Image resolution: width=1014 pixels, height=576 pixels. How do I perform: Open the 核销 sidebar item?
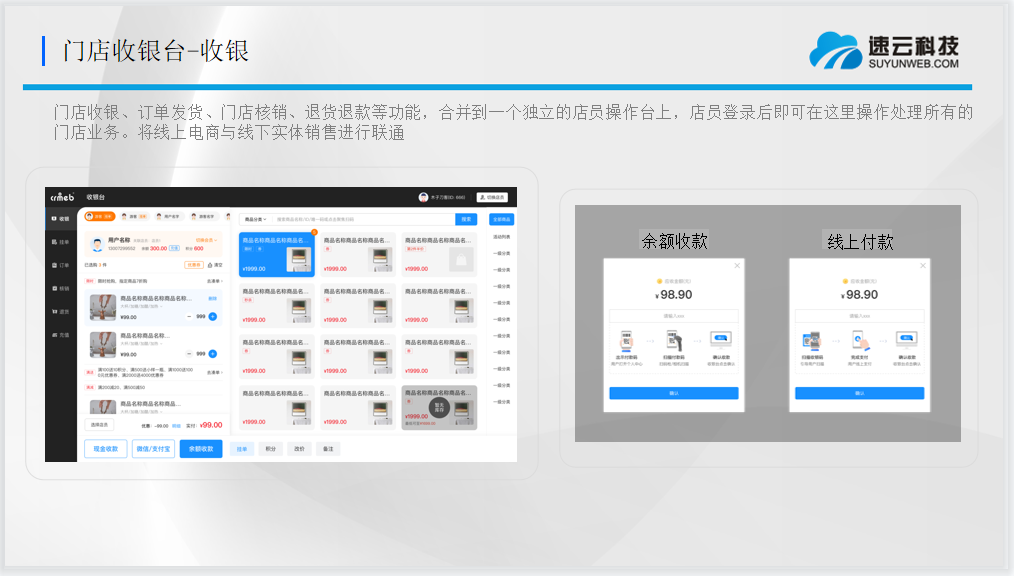(x=61, y=288)
